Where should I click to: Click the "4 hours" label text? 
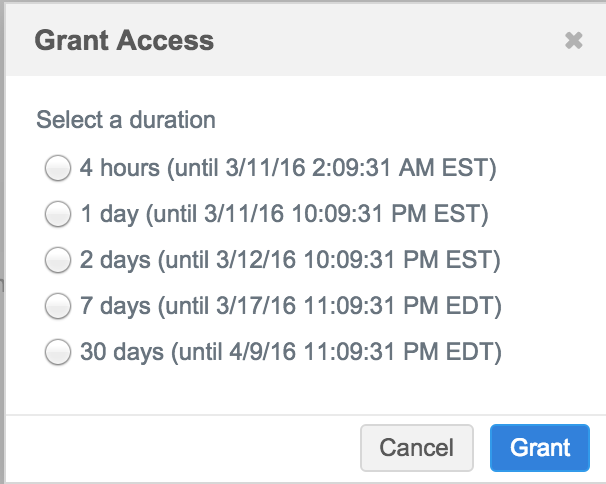119,168
